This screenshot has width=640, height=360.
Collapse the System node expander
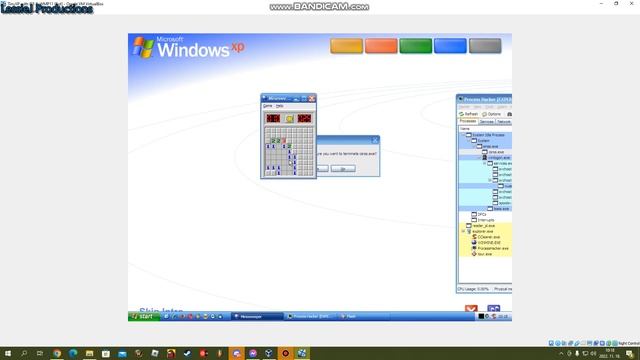(469, 140)
